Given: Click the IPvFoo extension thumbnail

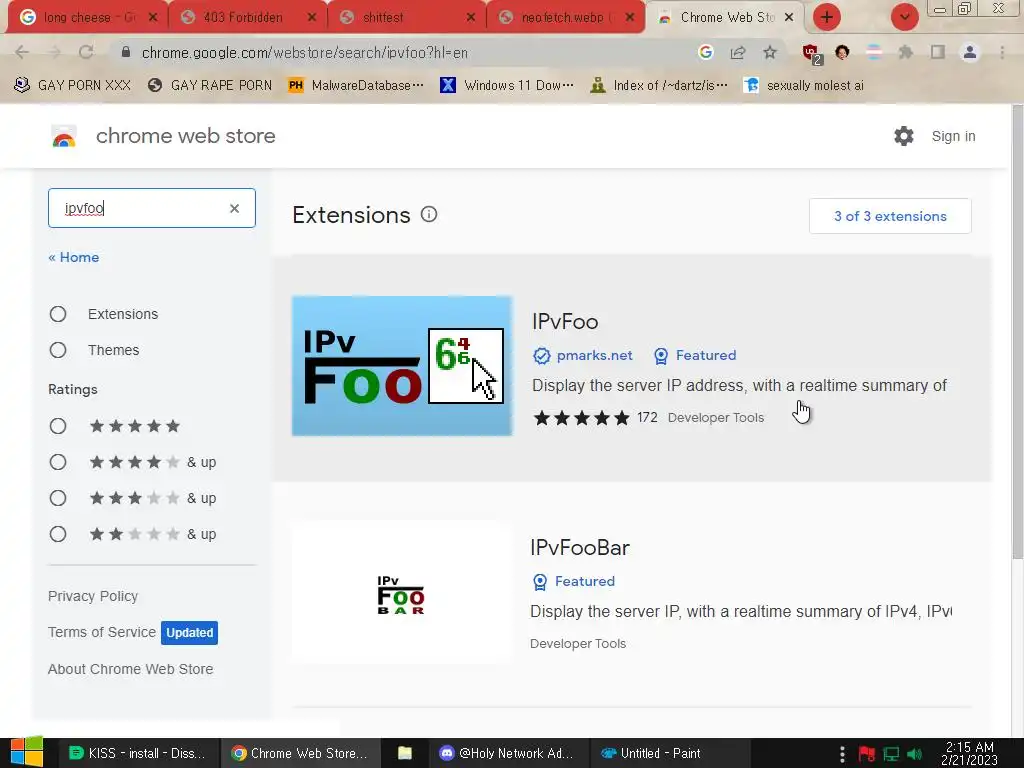Looking at the screenshot, I should (x=402, y=366).
